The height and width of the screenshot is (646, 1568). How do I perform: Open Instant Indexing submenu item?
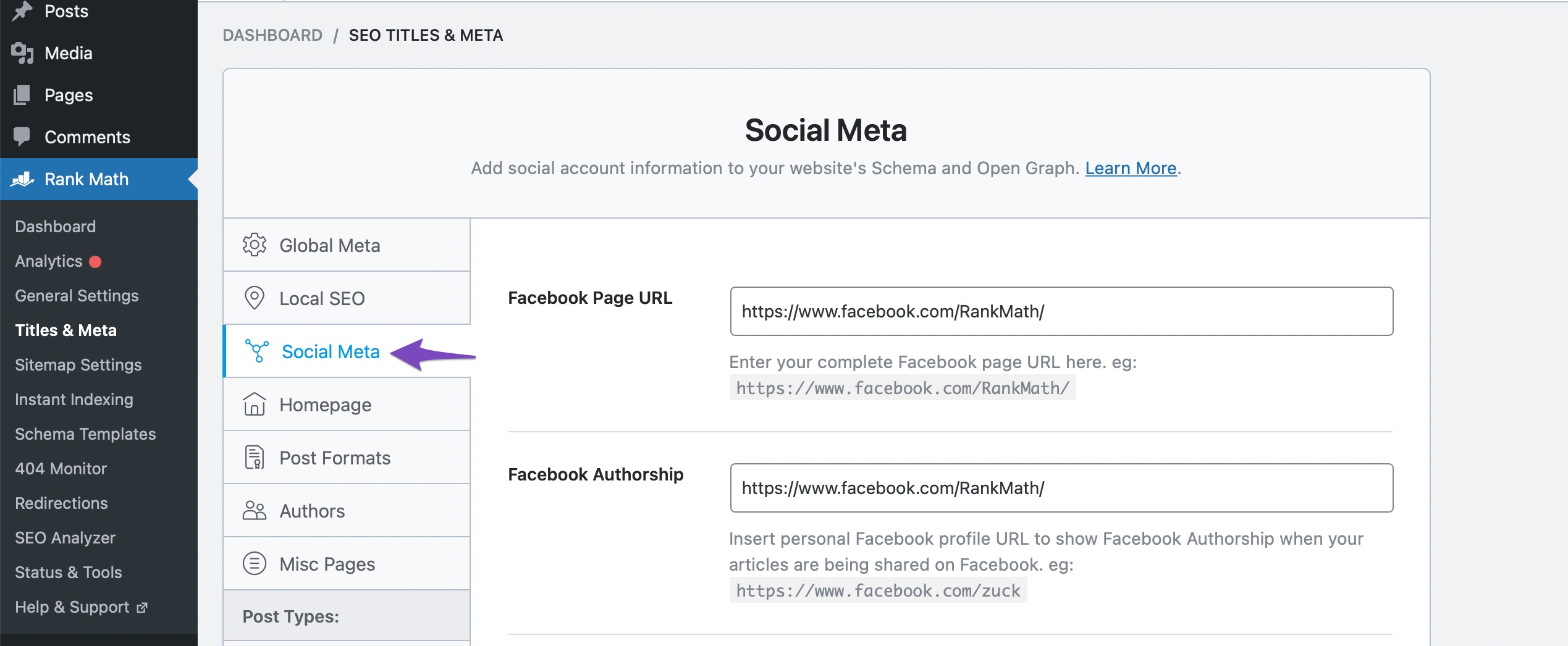click(x=74, y=400)
